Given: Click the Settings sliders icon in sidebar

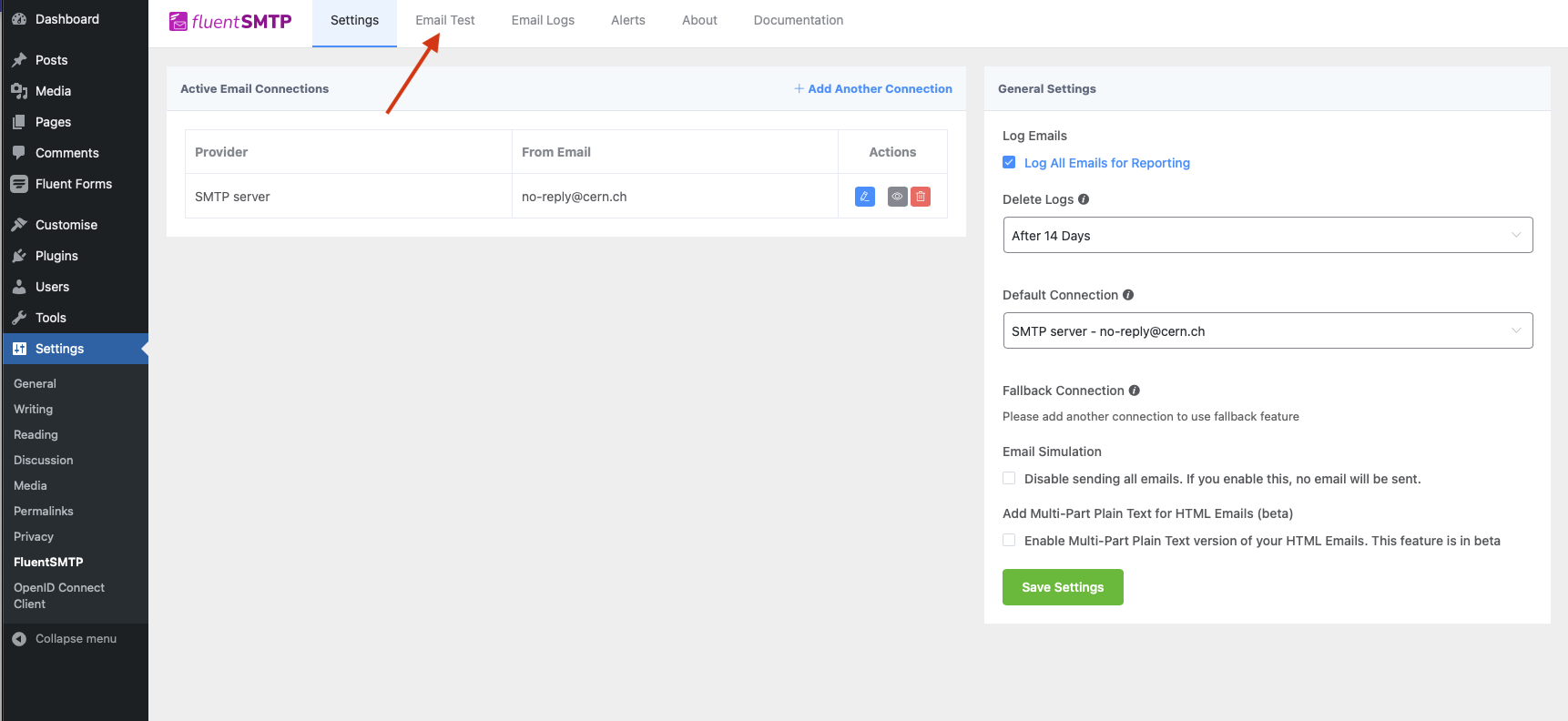Looking at the screenshot, I should coord(19,349).
